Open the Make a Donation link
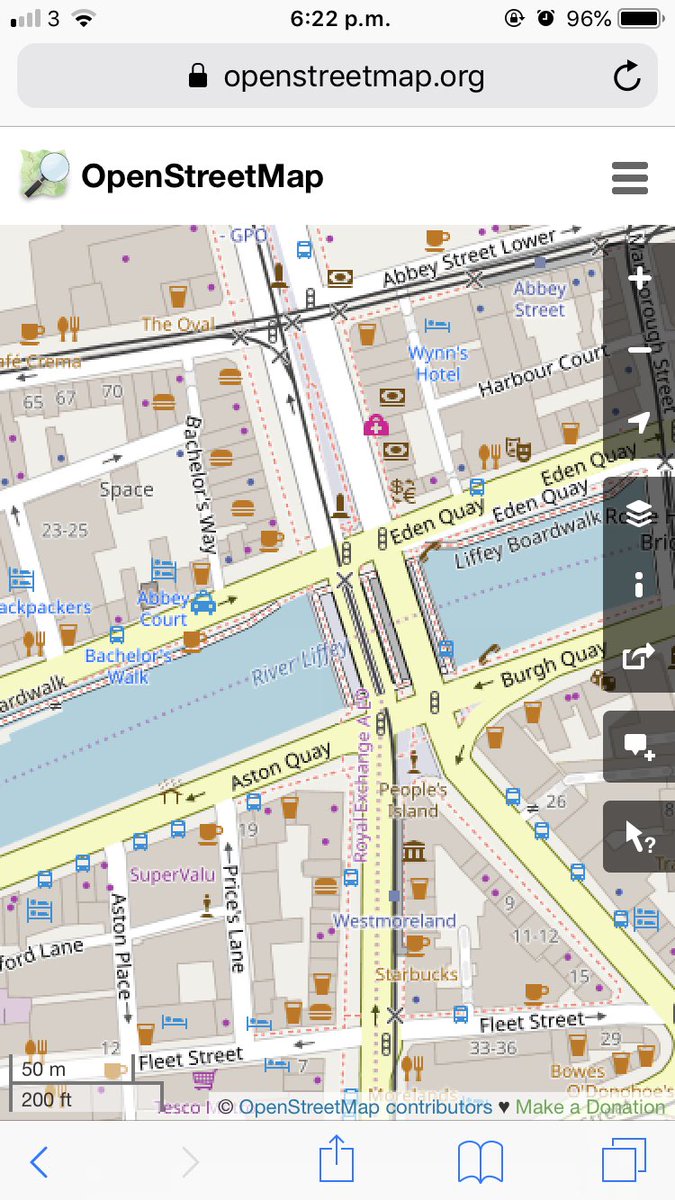This screenshot has width=675, height=1200. pyautogui.click(x=590, y=1107)
